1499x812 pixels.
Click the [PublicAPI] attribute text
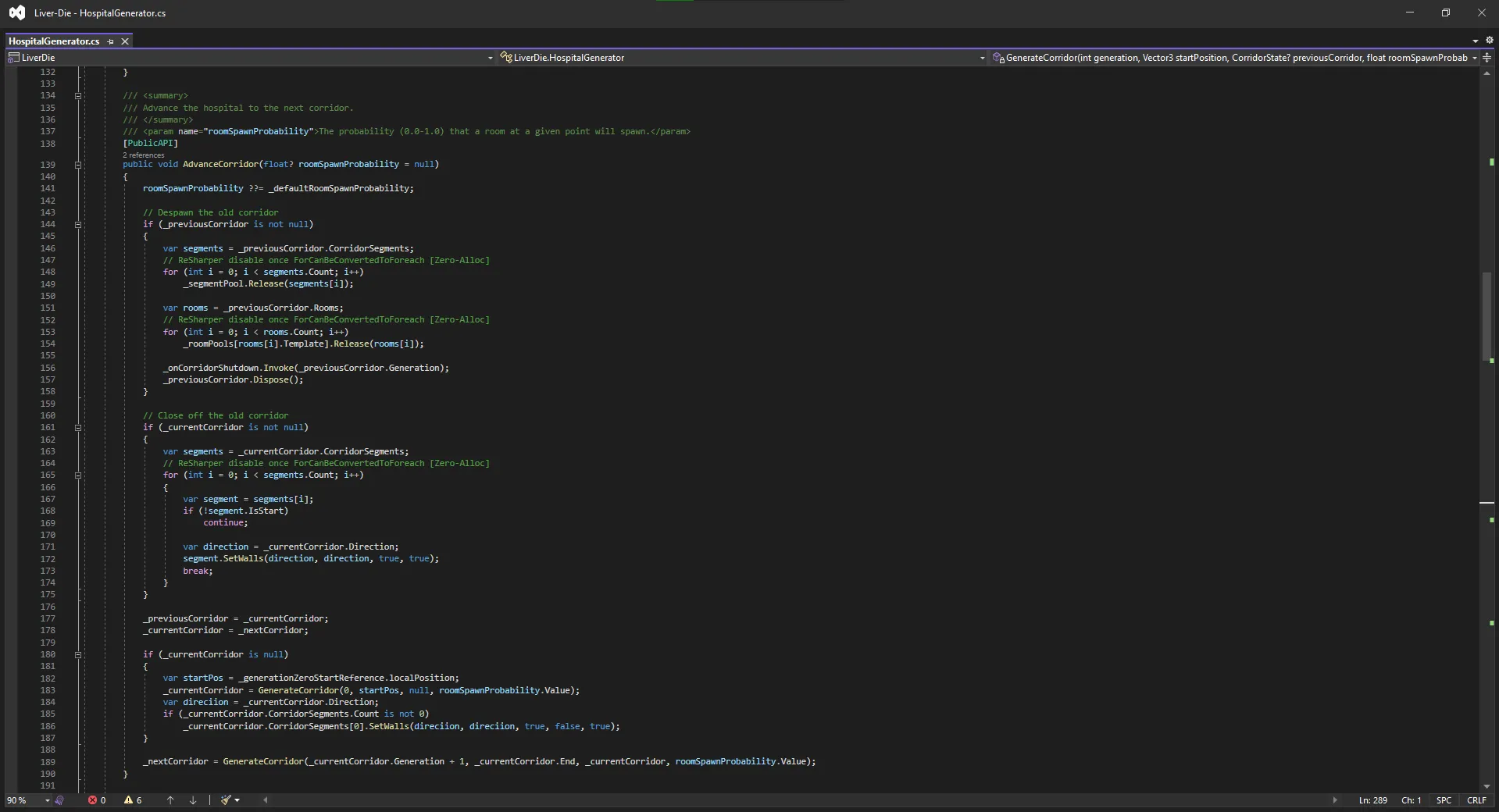[150, 144]
